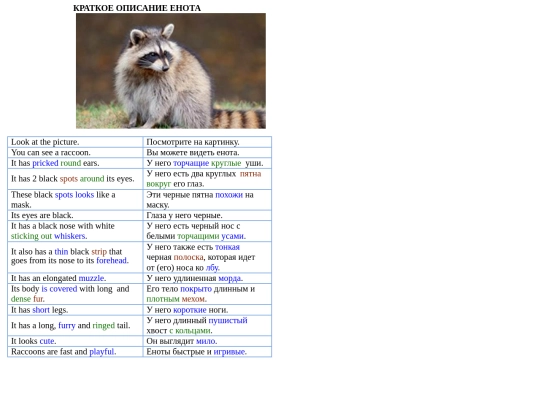The height and width of the screenshot is (405, 540).
Task: Select the cell "Raccoons are fast and playful."
Action: coord(75,352)
